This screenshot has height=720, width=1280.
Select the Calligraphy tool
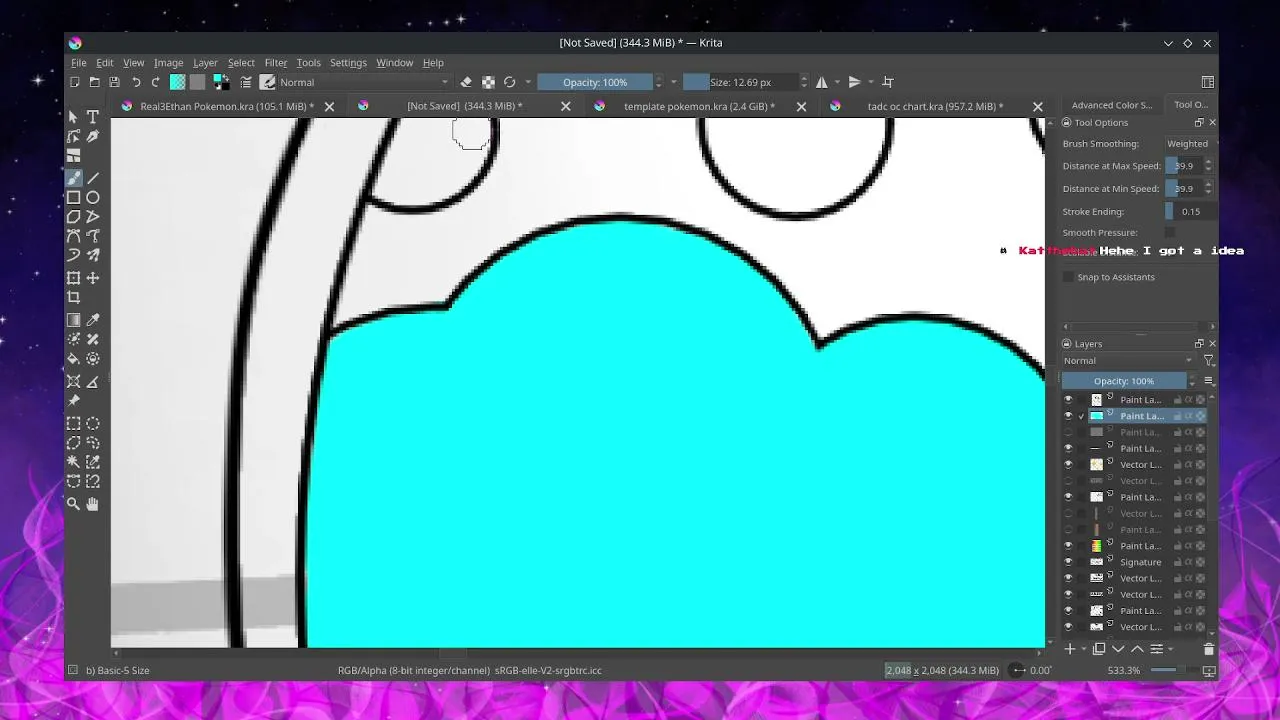click(x=93, y=137)
